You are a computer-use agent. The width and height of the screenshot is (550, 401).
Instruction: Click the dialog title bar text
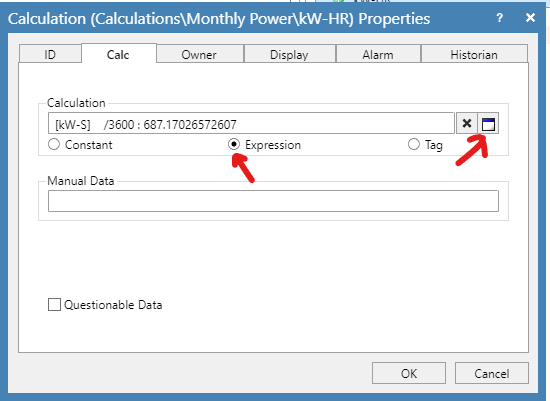pyautogui.click(x=219, y=18)
